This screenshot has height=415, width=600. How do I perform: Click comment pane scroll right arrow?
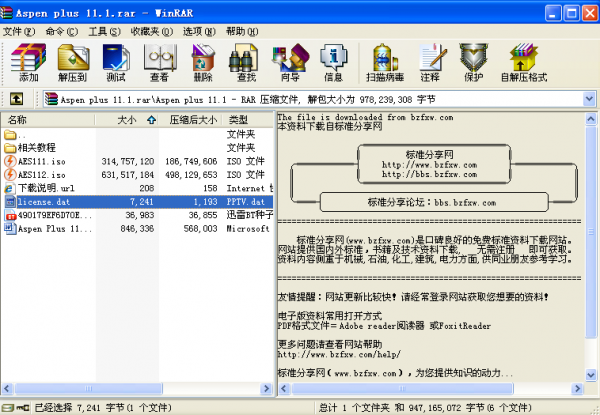[x=577, y=389]
